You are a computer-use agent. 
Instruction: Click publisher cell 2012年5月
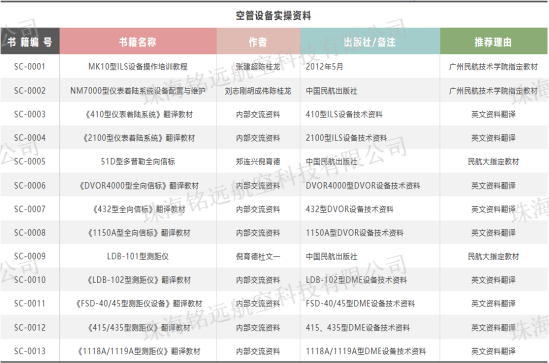tap(324, 67)
